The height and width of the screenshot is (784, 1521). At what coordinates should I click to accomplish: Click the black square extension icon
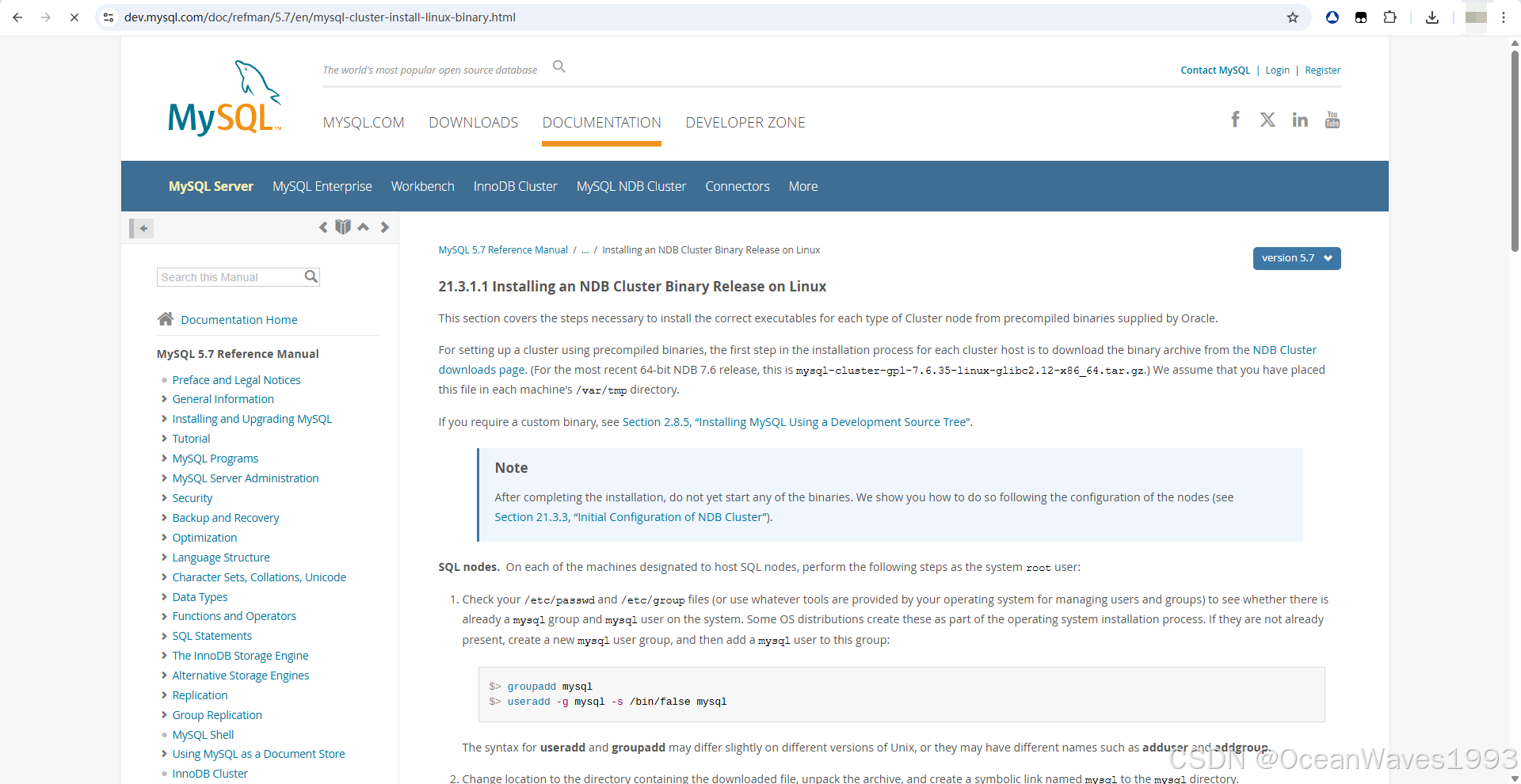1361,17
